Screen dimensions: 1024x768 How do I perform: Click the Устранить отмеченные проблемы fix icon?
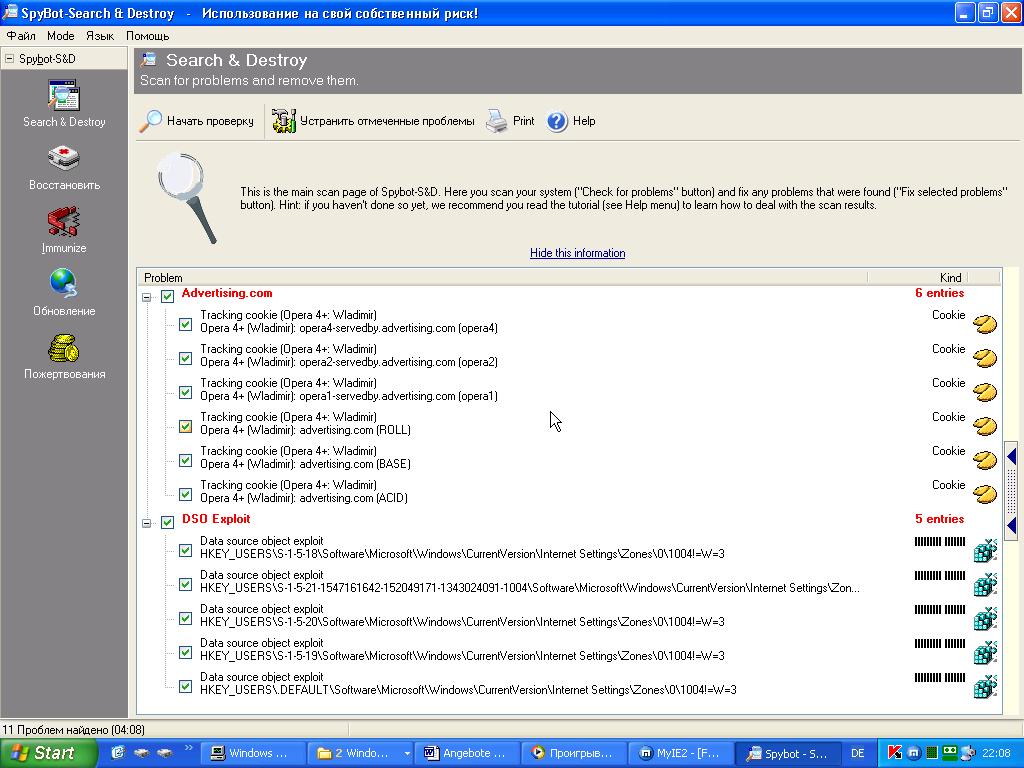coord(284,121)
